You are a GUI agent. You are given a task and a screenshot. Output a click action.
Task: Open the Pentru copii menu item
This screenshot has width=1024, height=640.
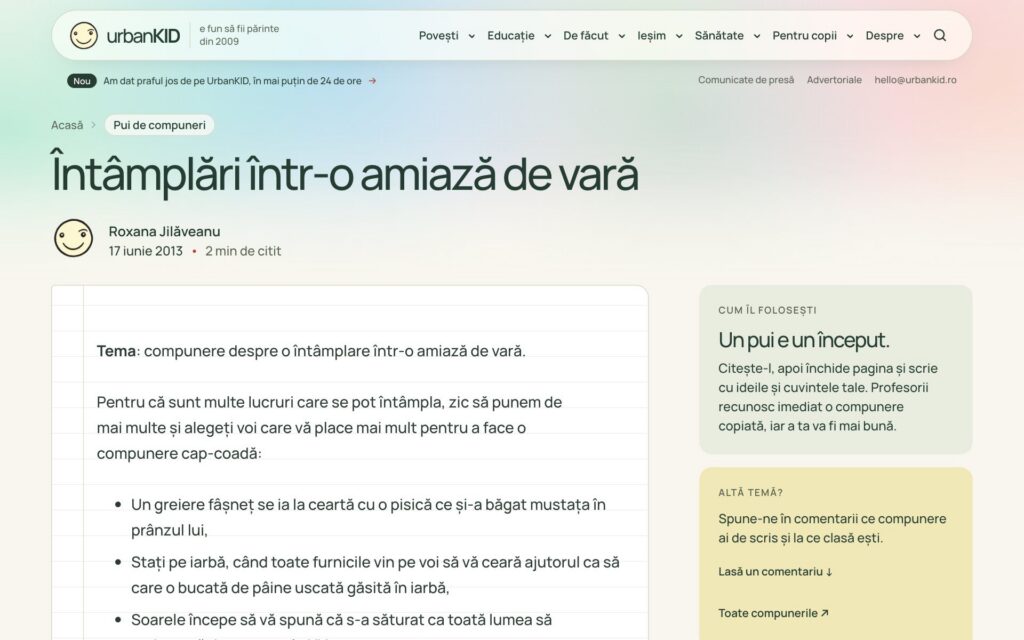click(805, 35)
